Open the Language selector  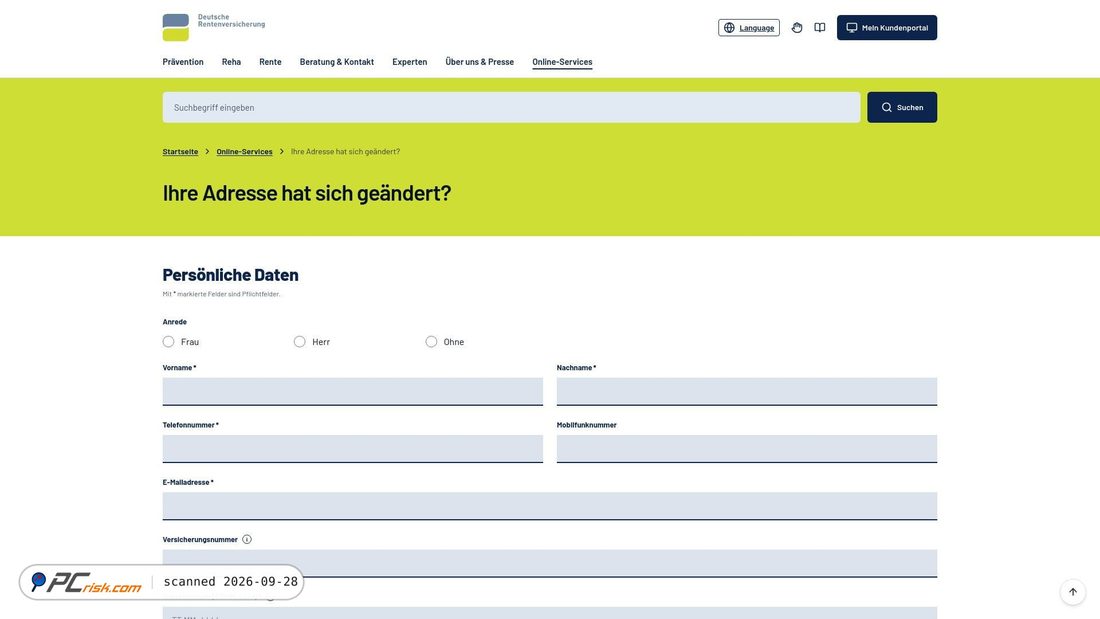click(x=749, y=27)
